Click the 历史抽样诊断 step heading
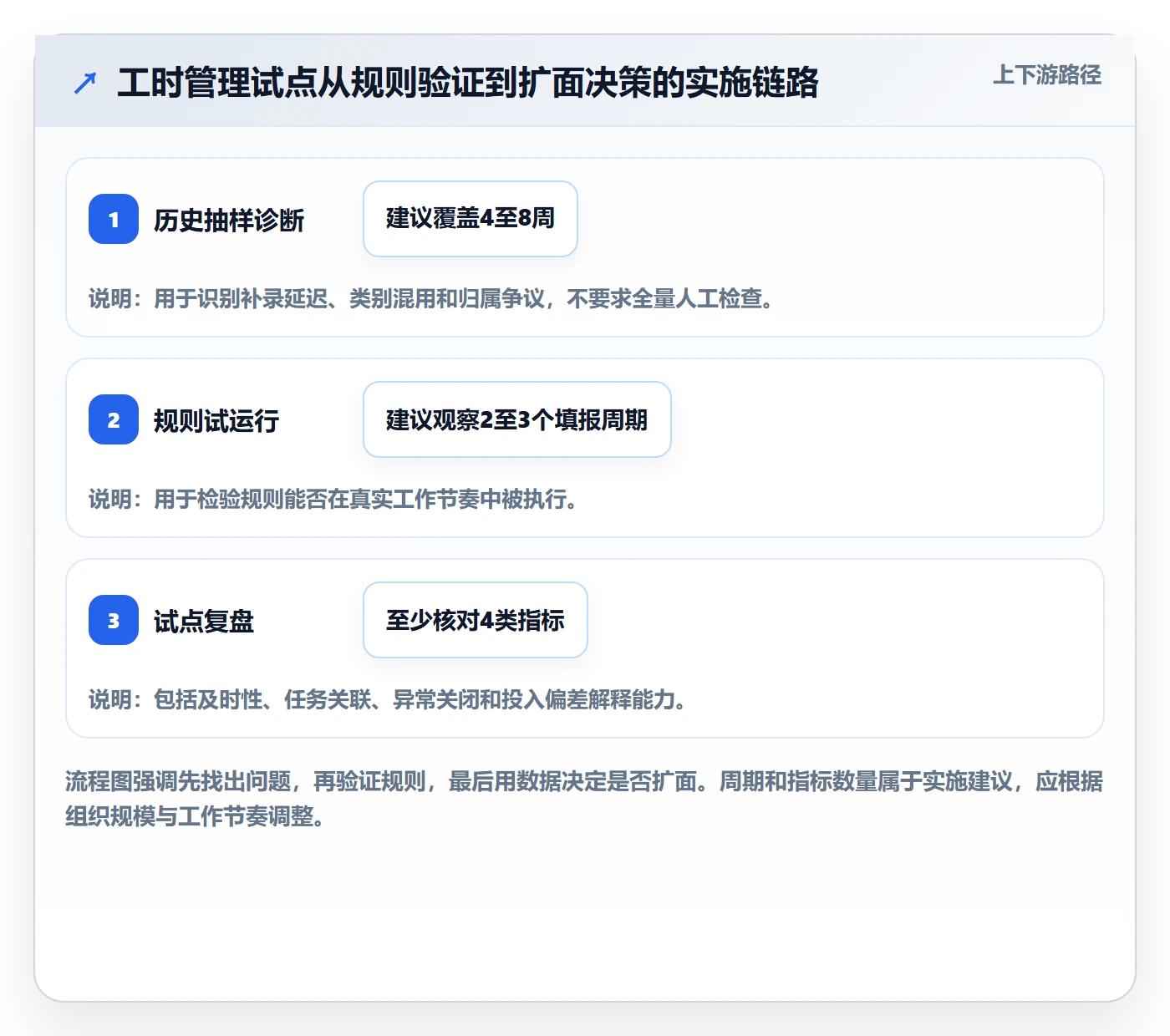This screenshot has height=1036, width=1170. click(229, 221)
